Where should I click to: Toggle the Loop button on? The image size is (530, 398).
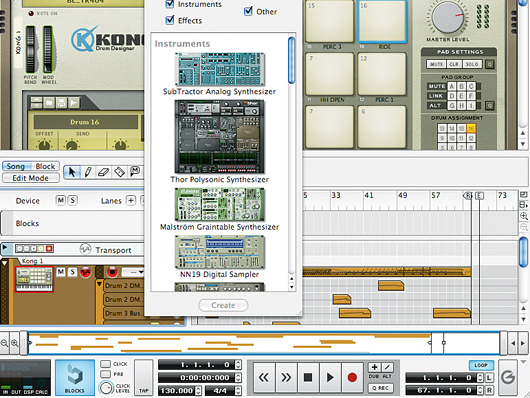point(481,365)
